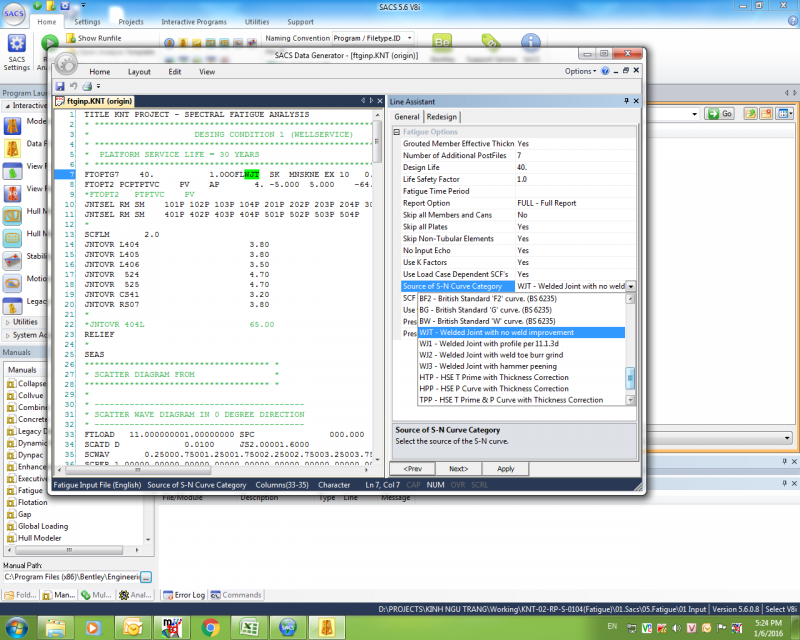
Task: Expand the System A section in sidebar
Action: coord(8,335)
